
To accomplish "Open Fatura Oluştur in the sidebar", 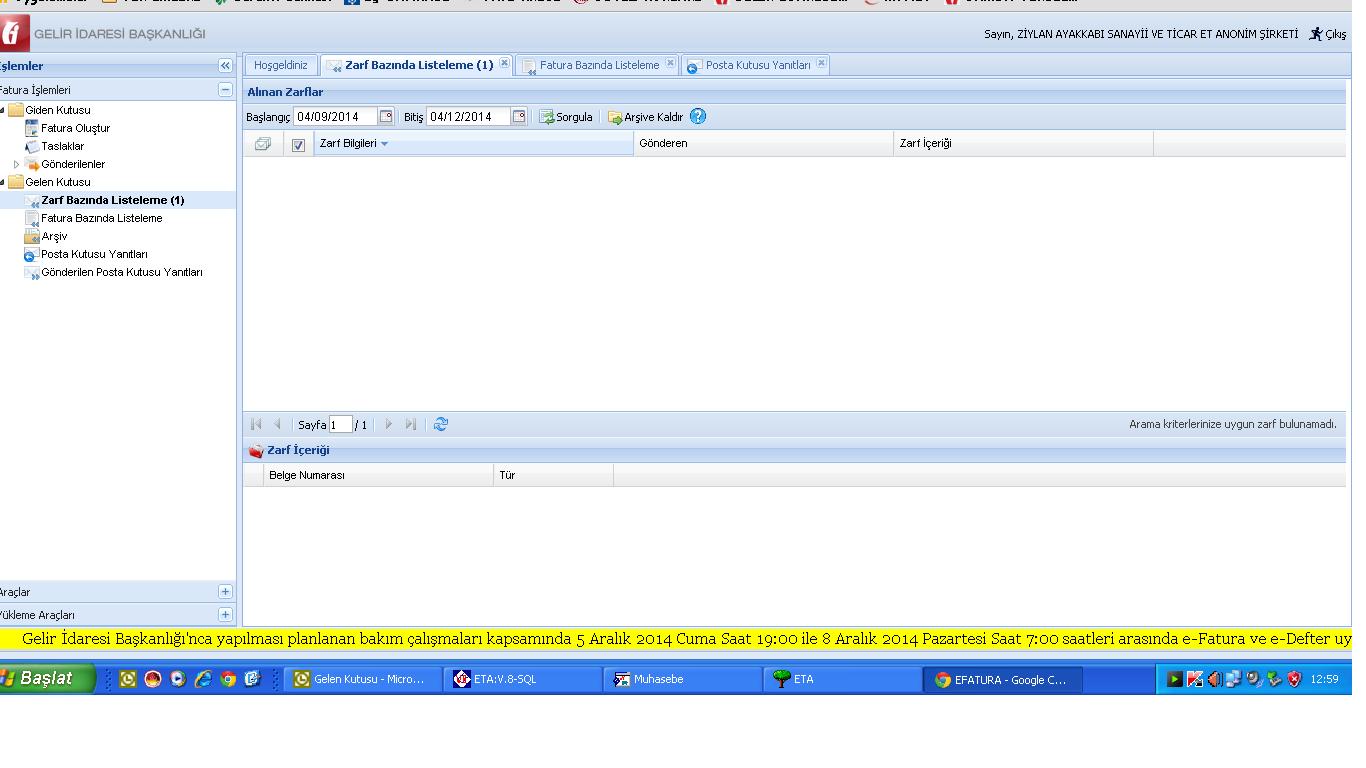I will pos(75,128).
